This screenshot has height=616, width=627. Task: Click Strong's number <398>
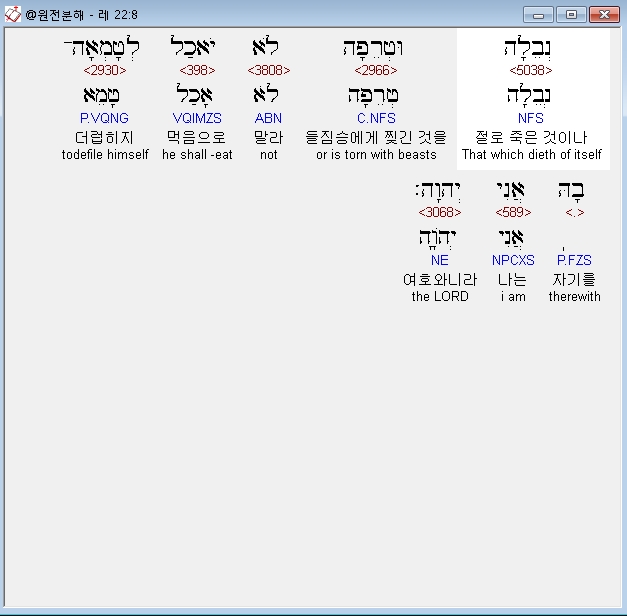point(197,70)
